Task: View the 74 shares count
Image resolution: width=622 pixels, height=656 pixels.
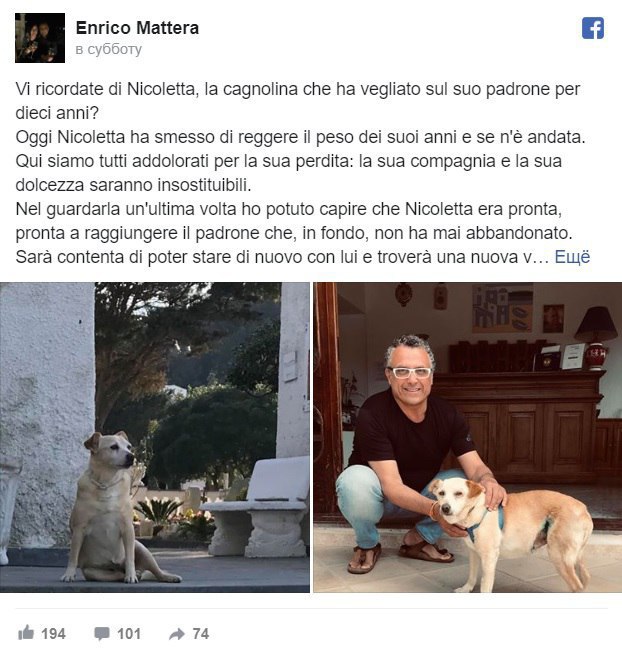Action: [x=200, y=634]
